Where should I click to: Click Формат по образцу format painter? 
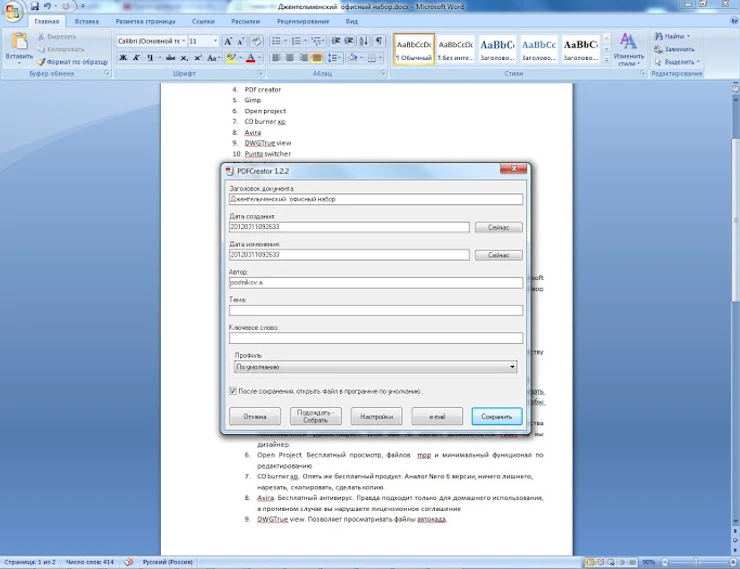[x=73, y=62]
